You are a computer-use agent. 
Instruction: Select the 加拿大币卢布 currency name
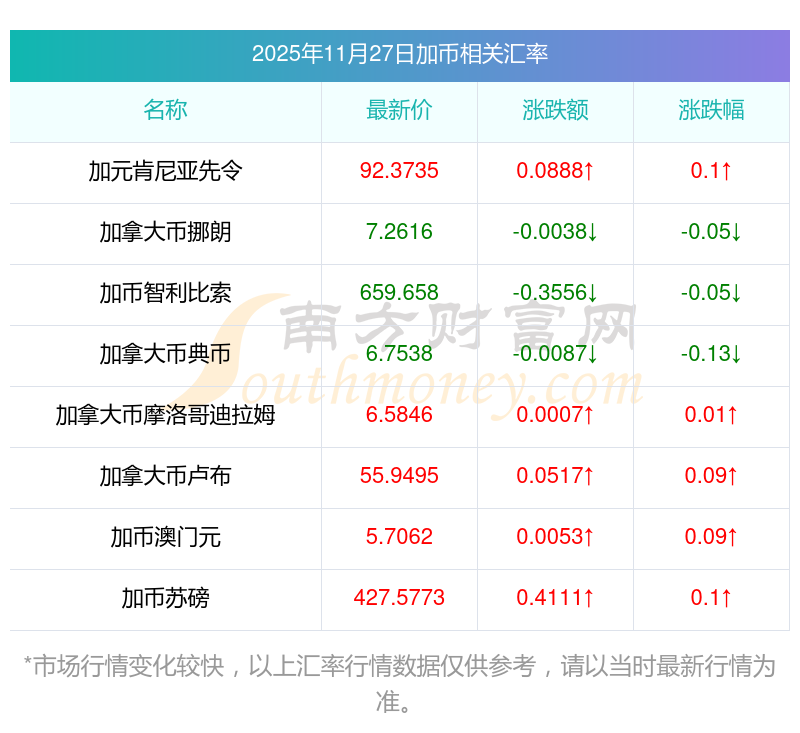tap(165, 476)
